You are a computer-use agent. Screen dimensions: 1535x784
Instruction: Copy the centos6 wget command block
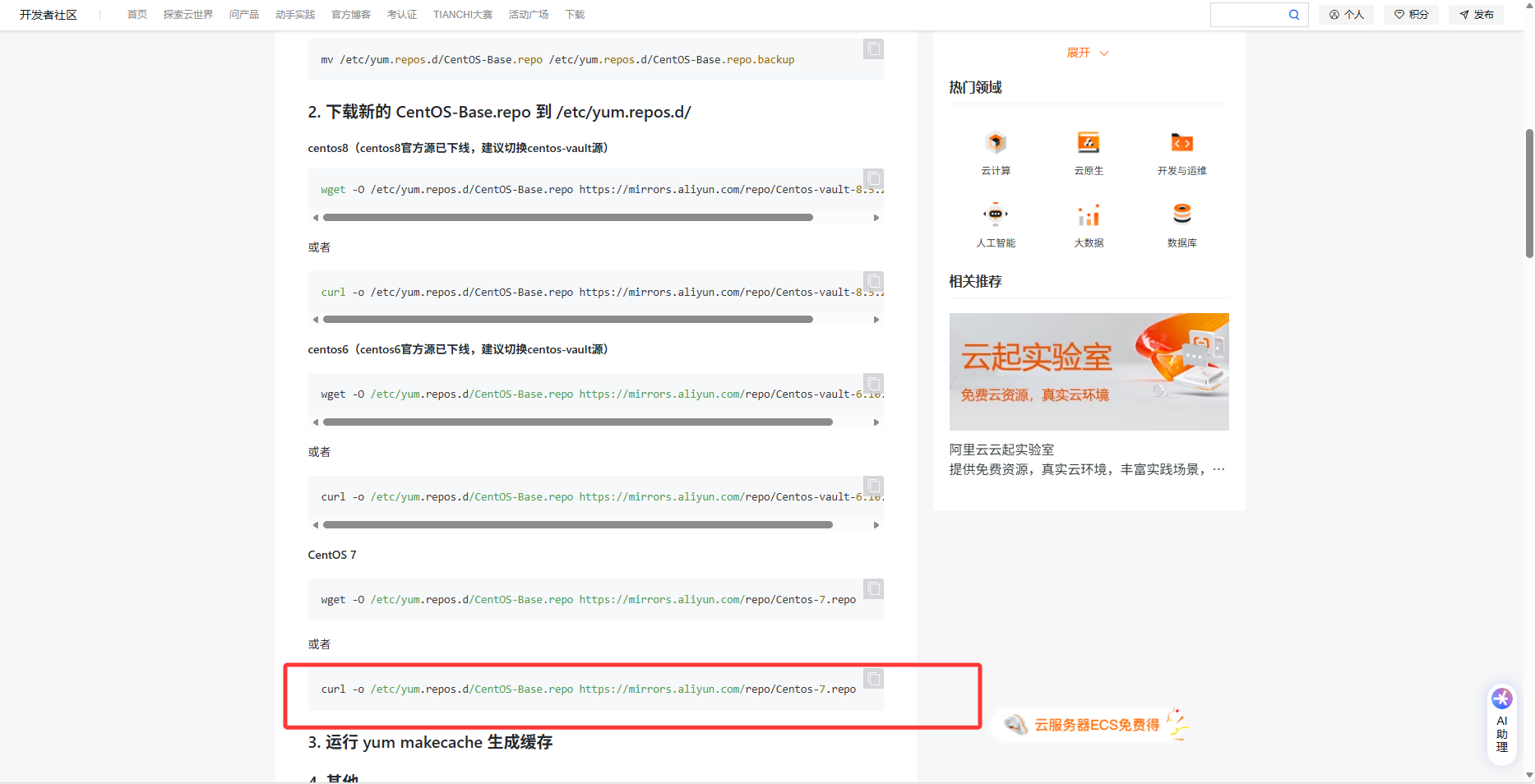(x=873, y=385)
